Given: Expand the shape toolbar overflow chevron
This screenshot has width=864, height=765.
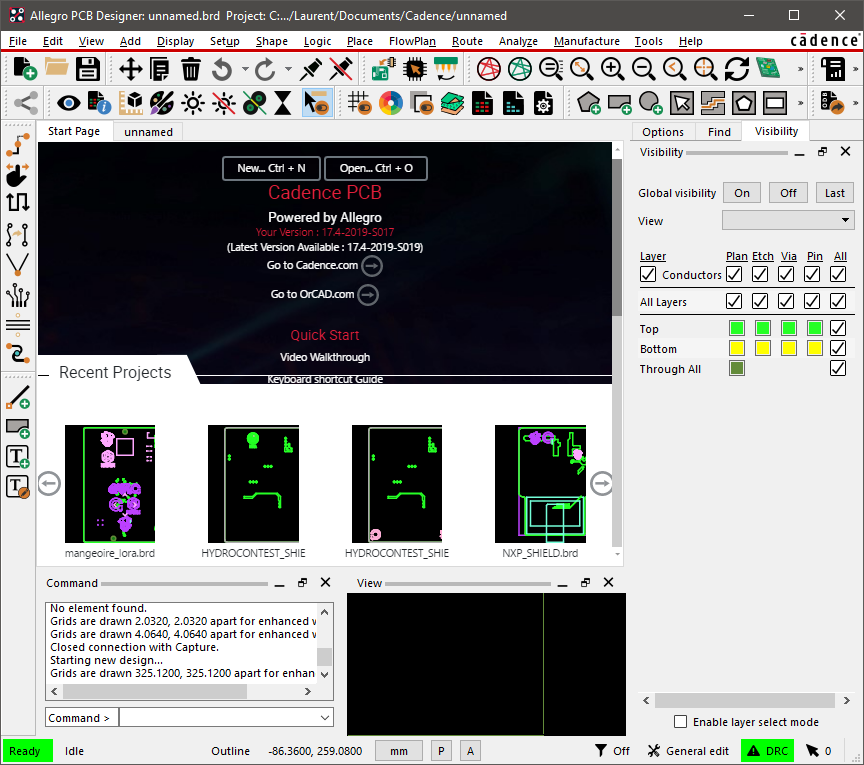Looking at the screenshot, I should pos(801,103).
